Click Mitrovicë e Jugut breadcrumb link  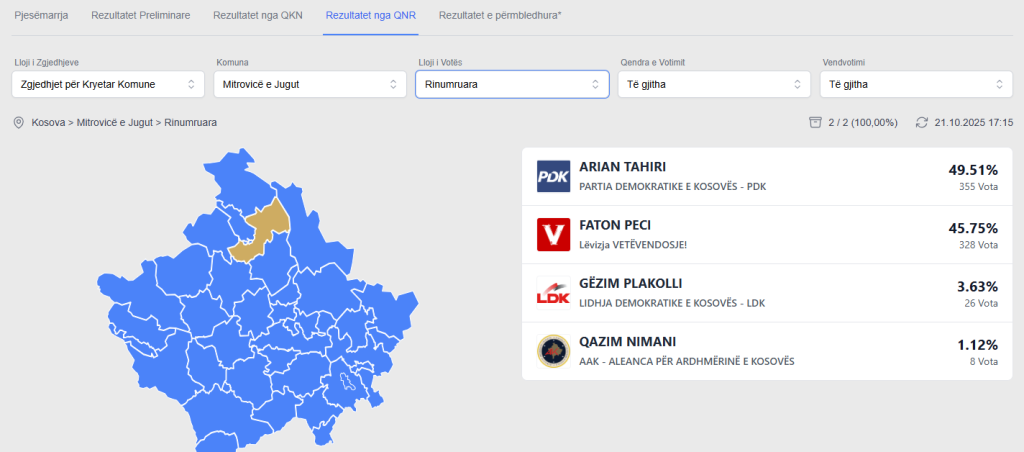(114, 122)
